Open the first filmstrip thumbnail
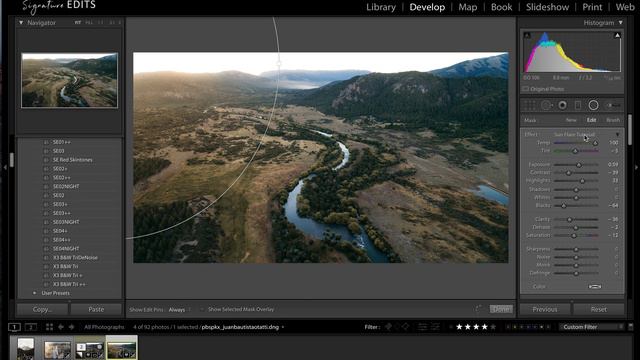 (25, 349)
